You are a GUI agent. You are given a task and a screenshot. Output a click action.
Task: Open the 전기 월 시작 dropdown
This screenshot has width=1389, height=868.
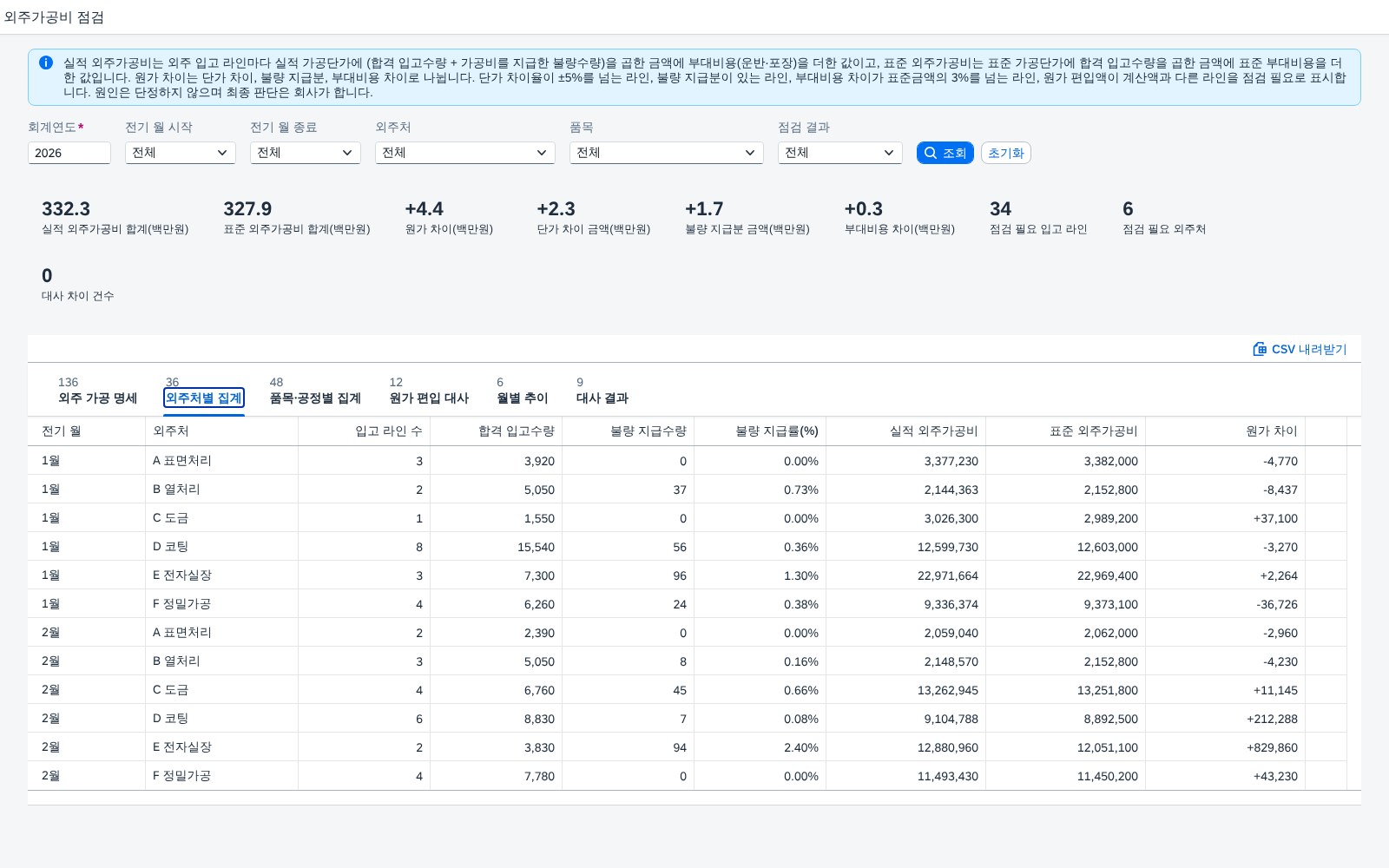tap(180, 153)
